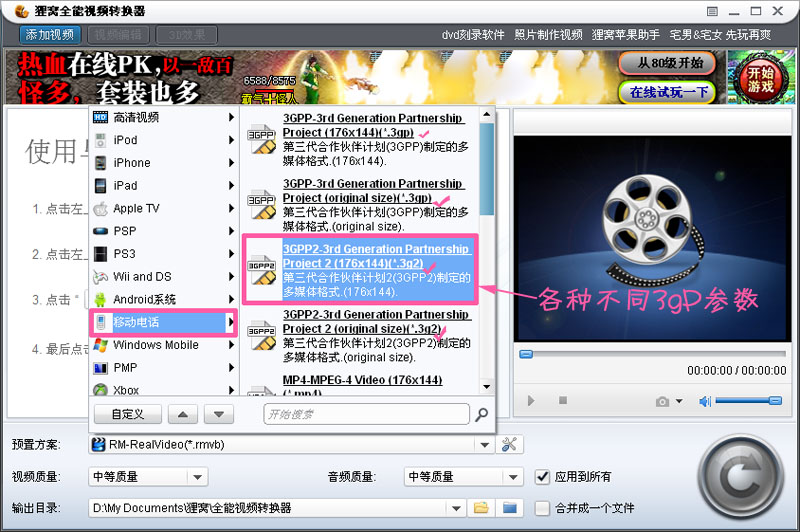Click the Wii and DS gamepad icon
The height and width of the screenshot is (532, 800).
(x=101, y=277)
